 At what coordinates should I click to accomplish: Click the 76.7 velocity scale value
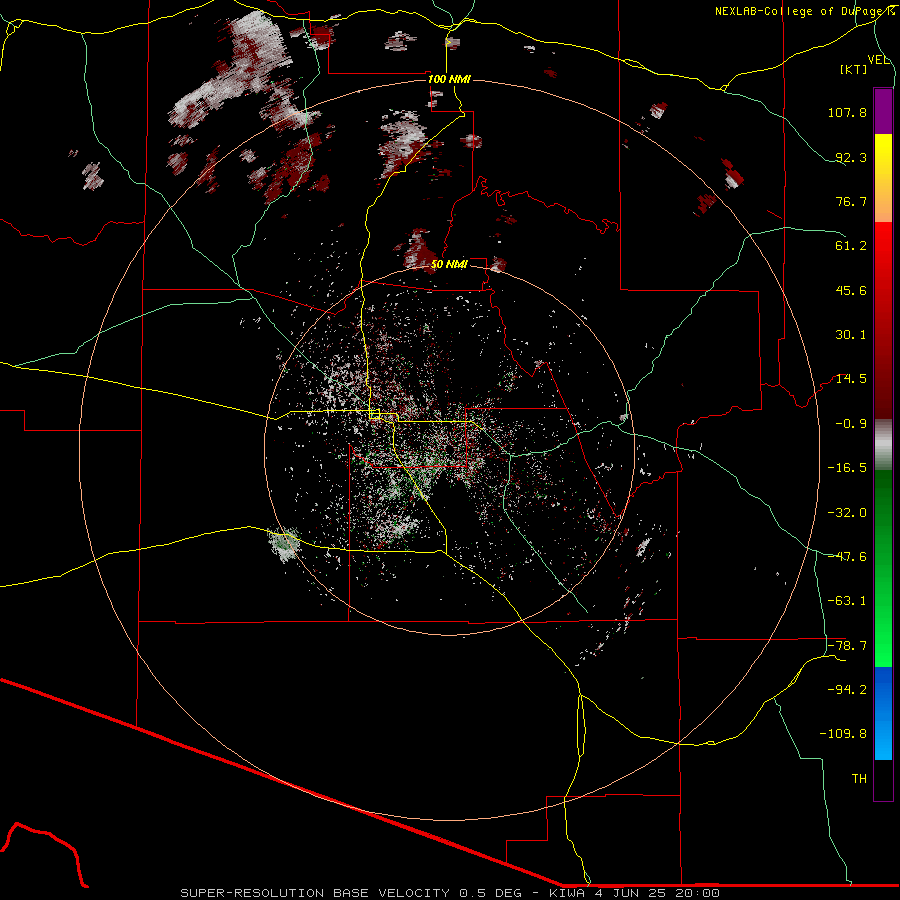(x=851, y=201)
